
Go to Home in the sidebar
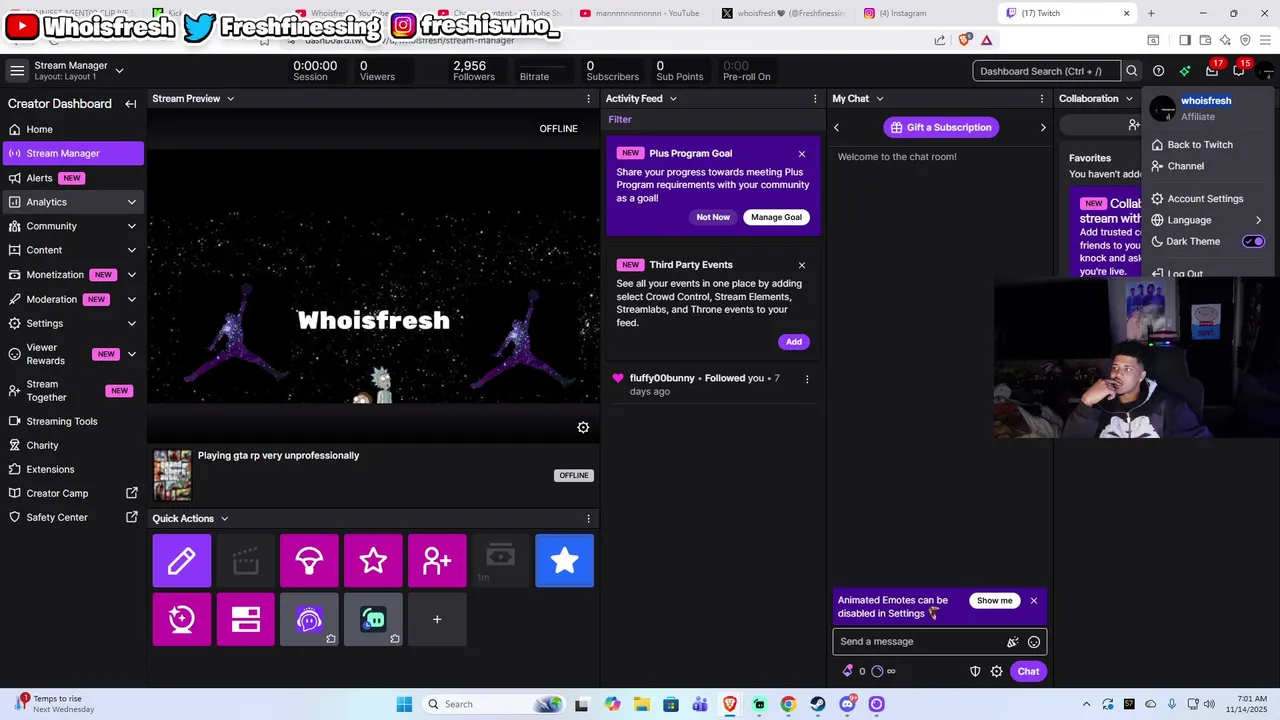tap(73, 129)
